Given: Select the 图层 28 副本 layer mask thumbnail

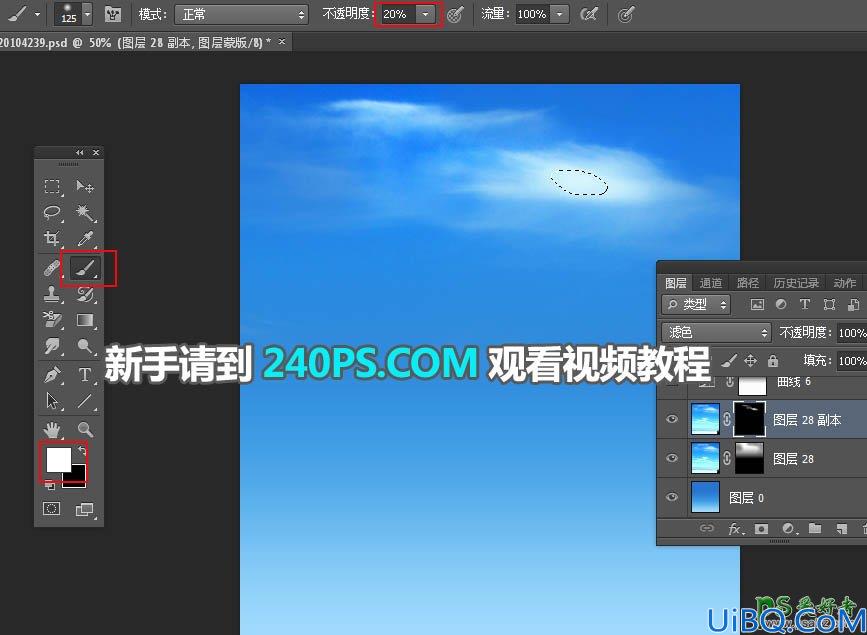Looking at the screenshot, I should [749, 419].
